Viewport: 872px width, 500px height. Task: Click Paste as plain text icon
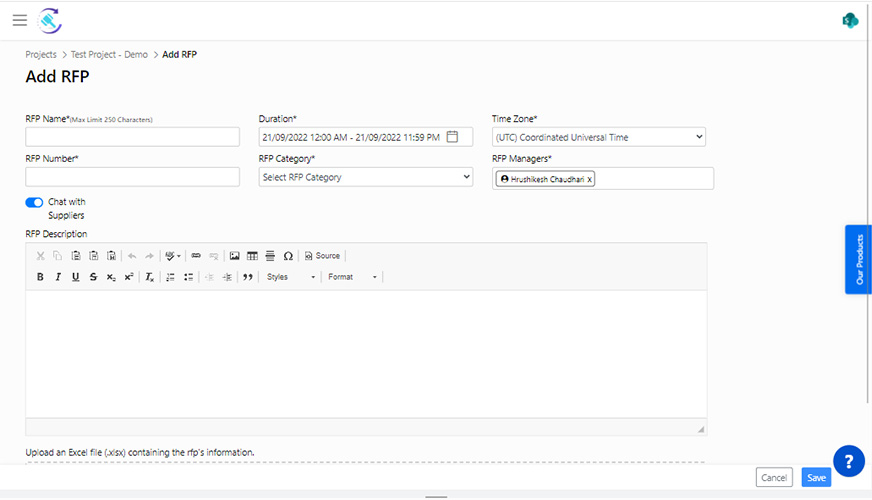[x=93, y=256]
